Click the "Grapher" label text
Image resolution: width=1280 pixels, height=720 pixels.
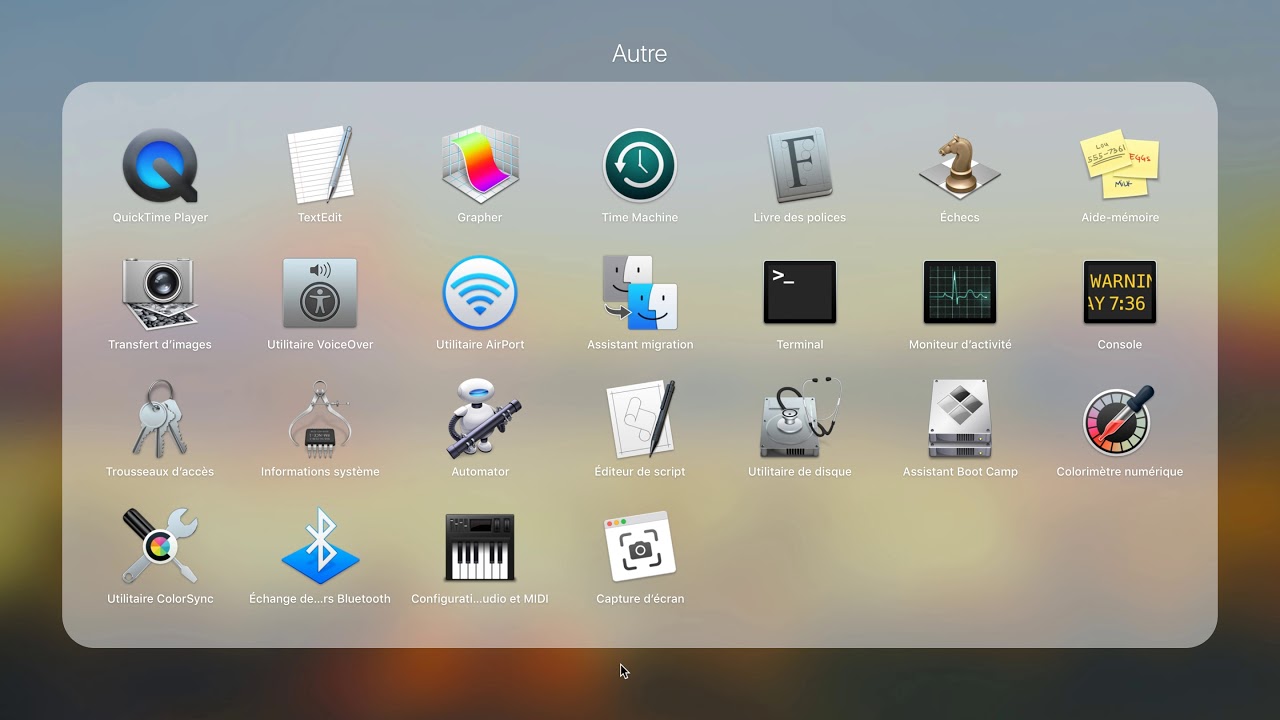click(x=480, y=217)
